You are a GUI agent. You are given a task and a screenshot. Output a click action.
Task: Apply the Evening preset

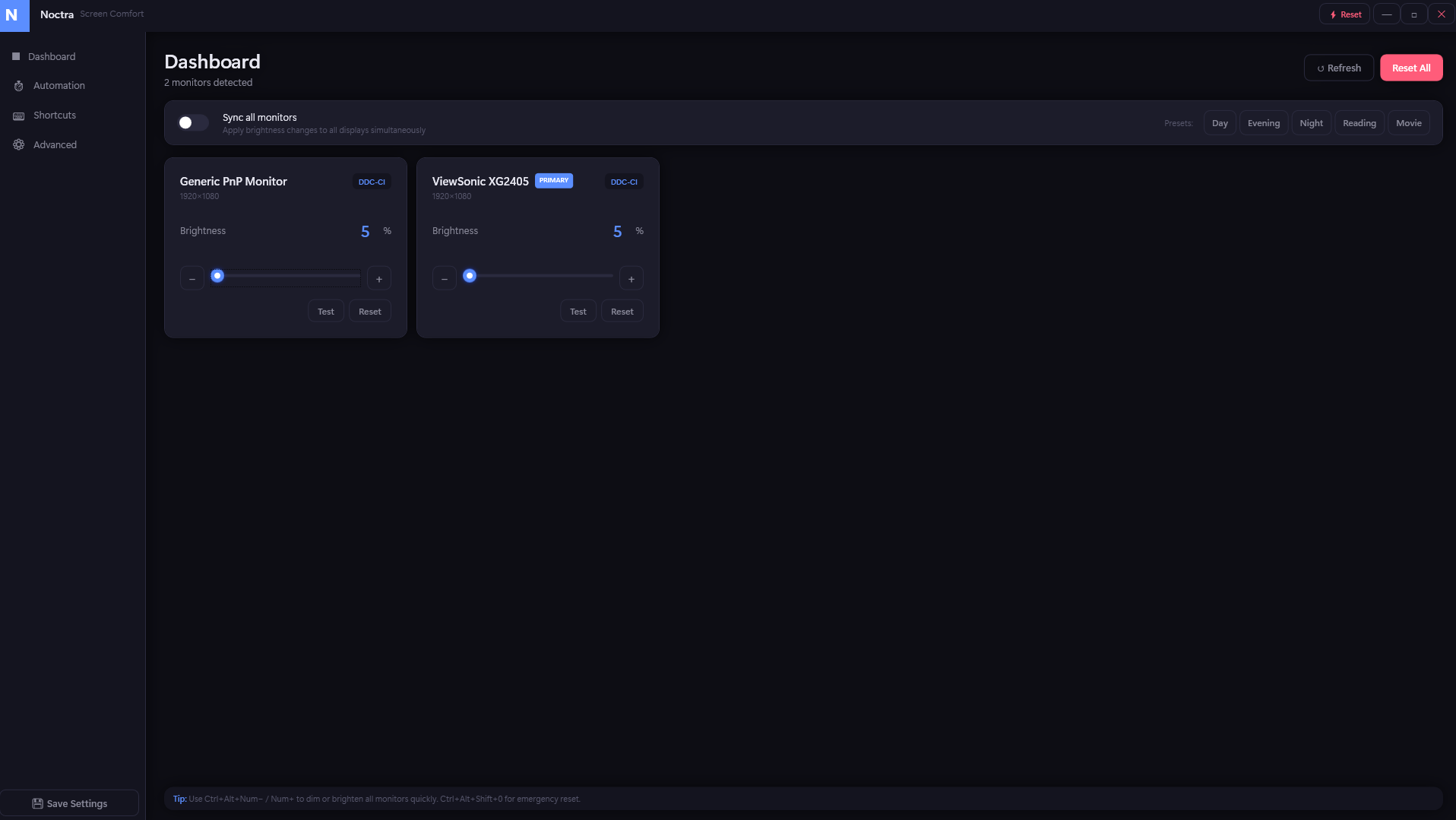point(1263,123)
